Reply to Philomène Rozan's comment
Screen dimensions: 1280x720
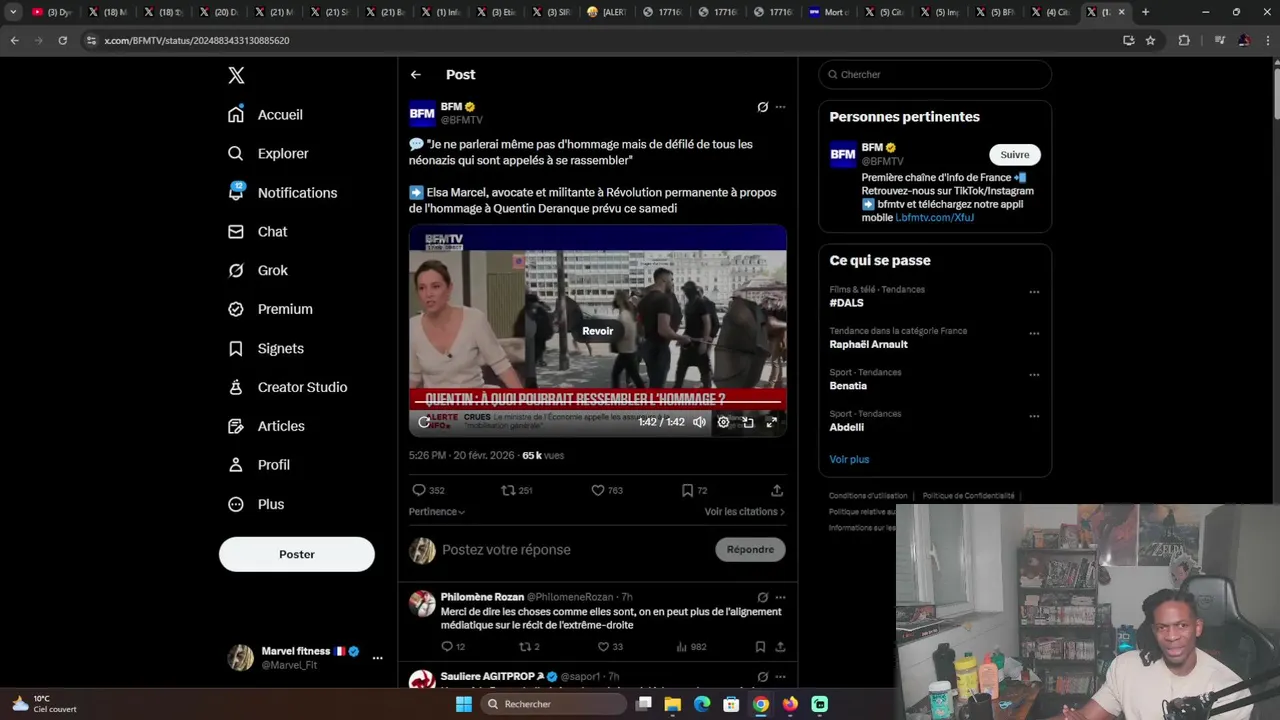[x=453, y=647]
